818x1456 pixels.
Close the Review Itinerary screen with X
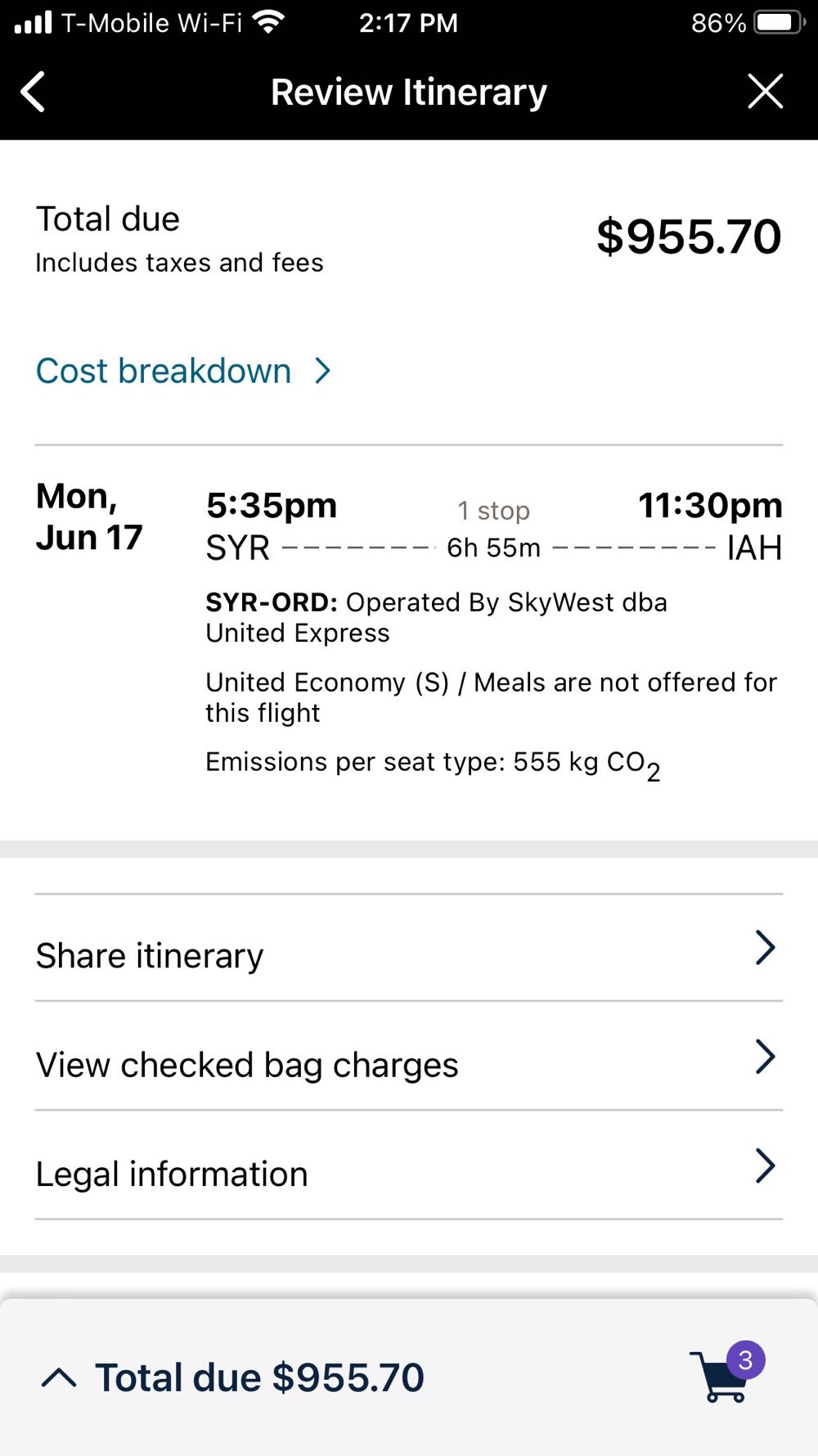pos(765,91)
